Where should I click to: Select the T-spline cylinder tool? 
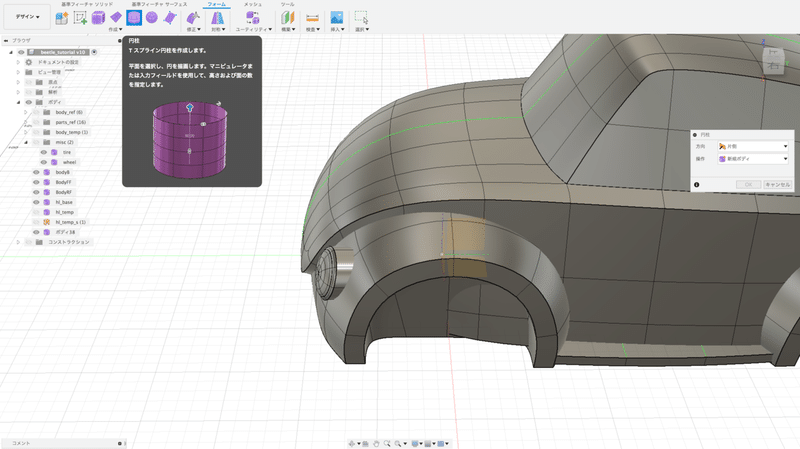[132, 17]
